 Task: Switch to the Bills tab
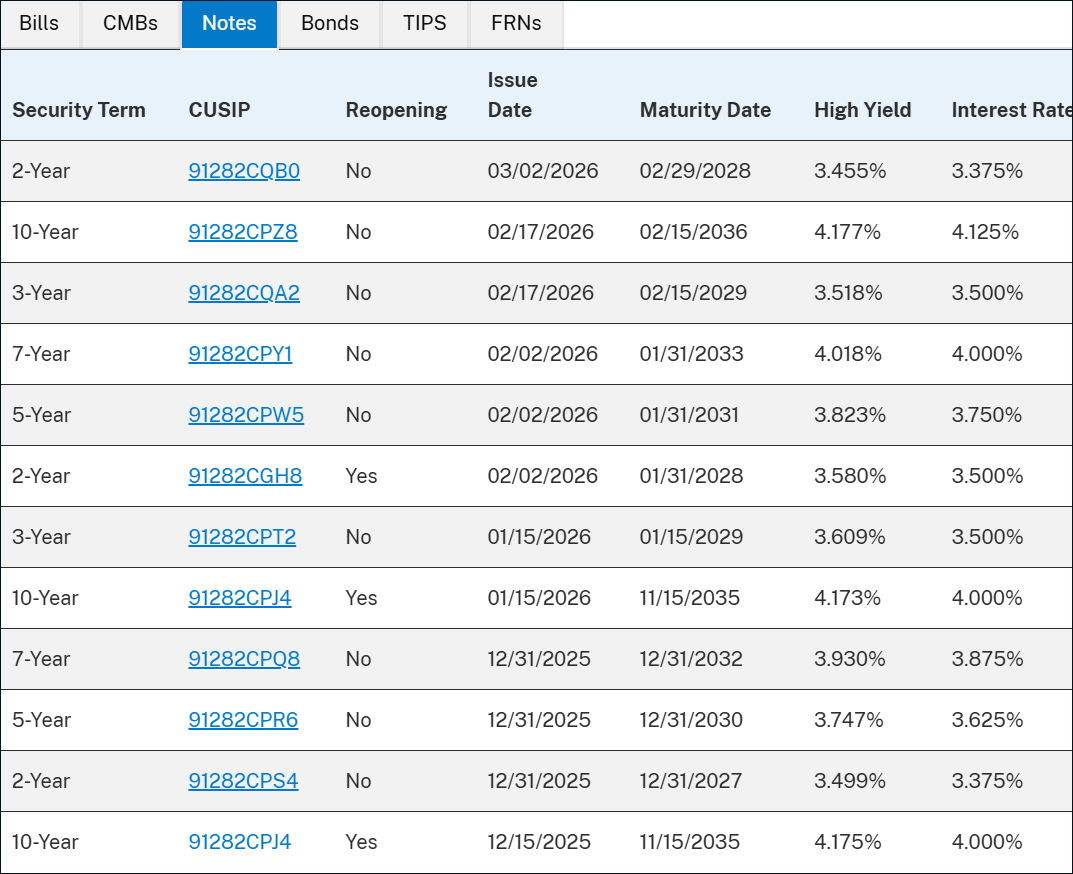(39, 23)
